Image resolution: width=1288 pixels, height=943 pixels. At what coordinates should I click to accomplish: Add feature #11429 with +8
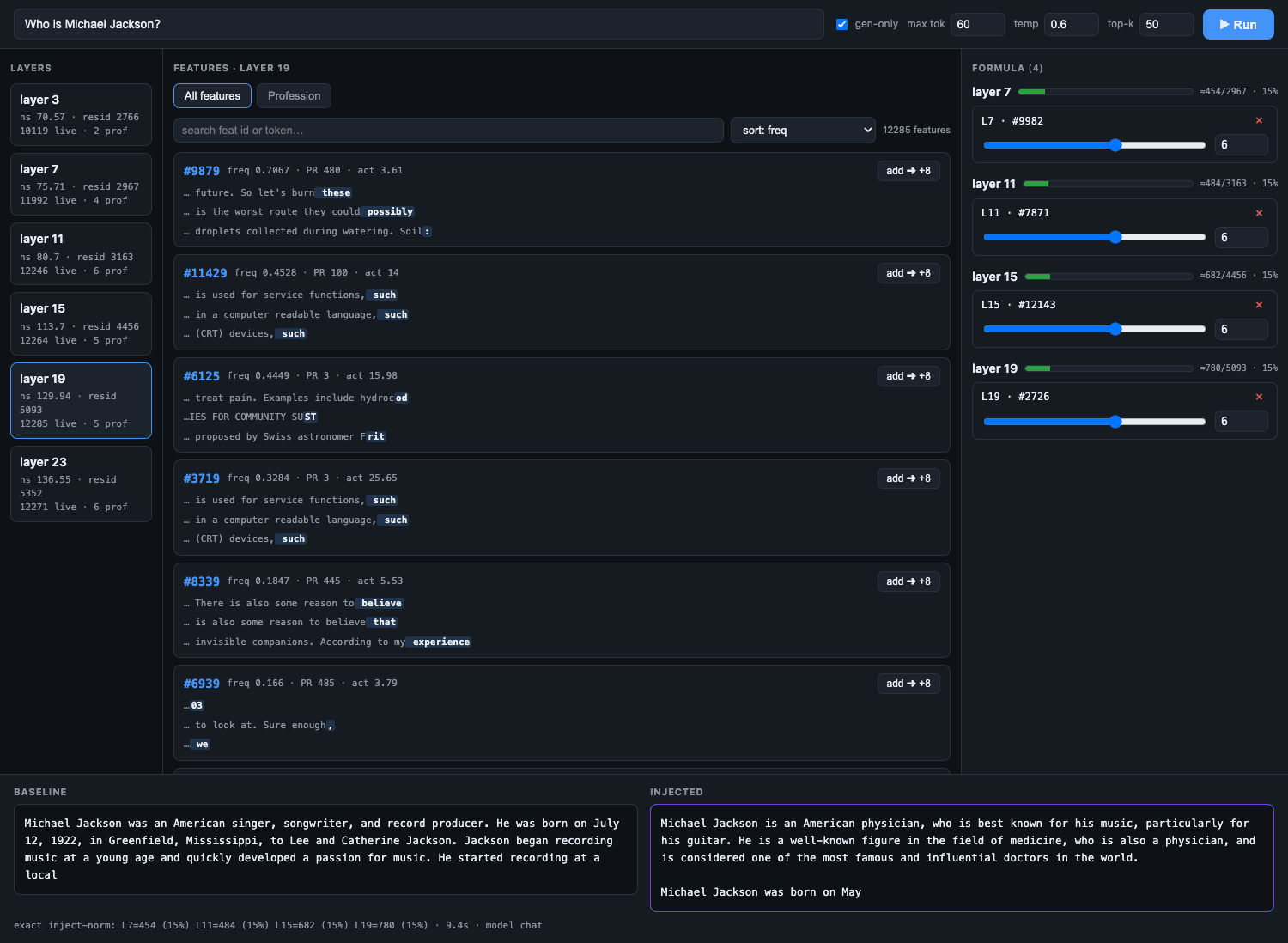click(908, 273)
